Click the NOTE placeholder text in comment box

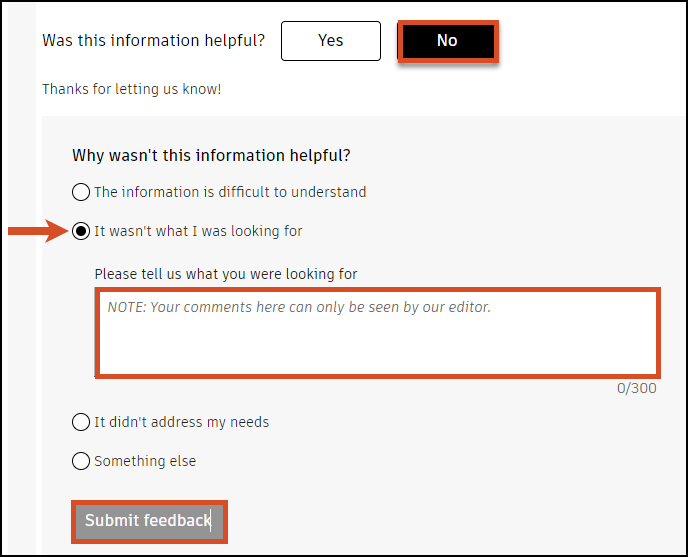299,307
